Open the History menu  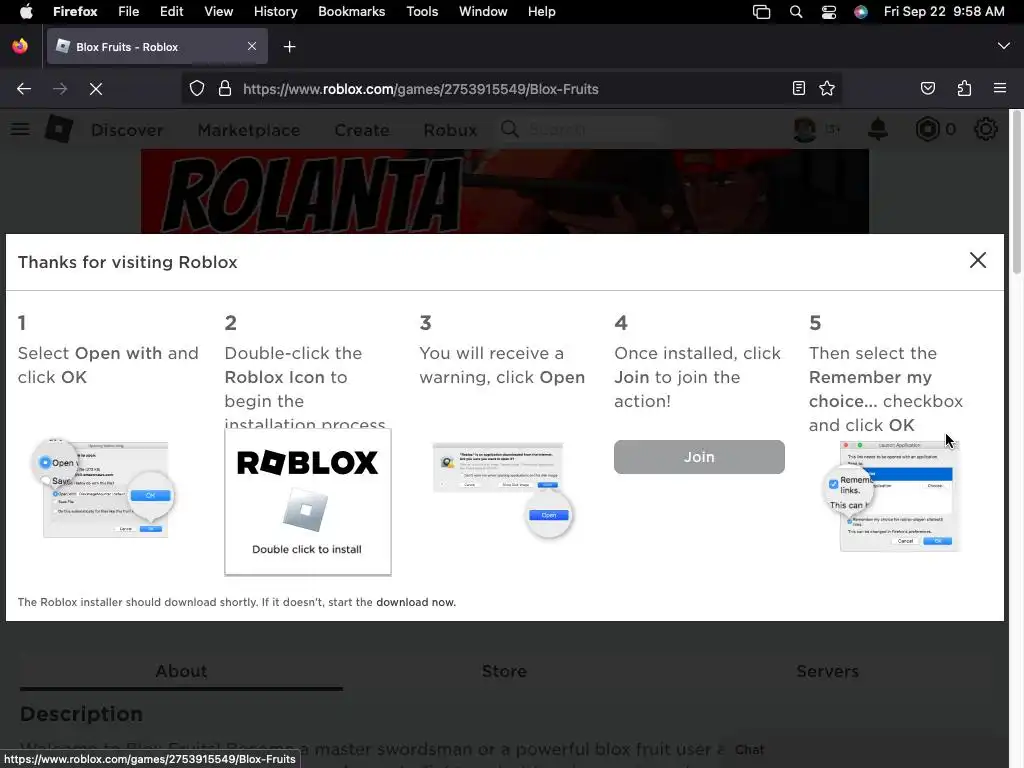pos(276,12)
